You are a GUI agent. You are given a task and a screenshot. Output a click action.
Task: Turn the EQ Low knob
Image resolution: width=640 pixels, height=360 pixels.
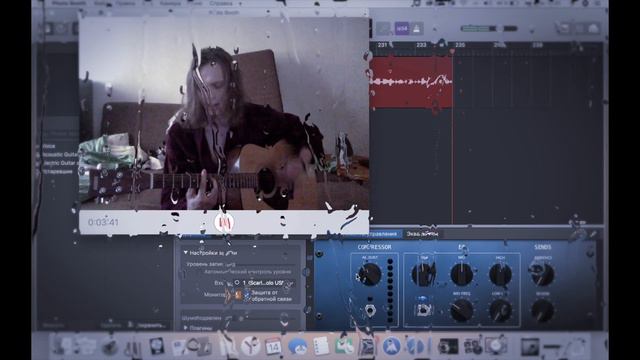423,274
